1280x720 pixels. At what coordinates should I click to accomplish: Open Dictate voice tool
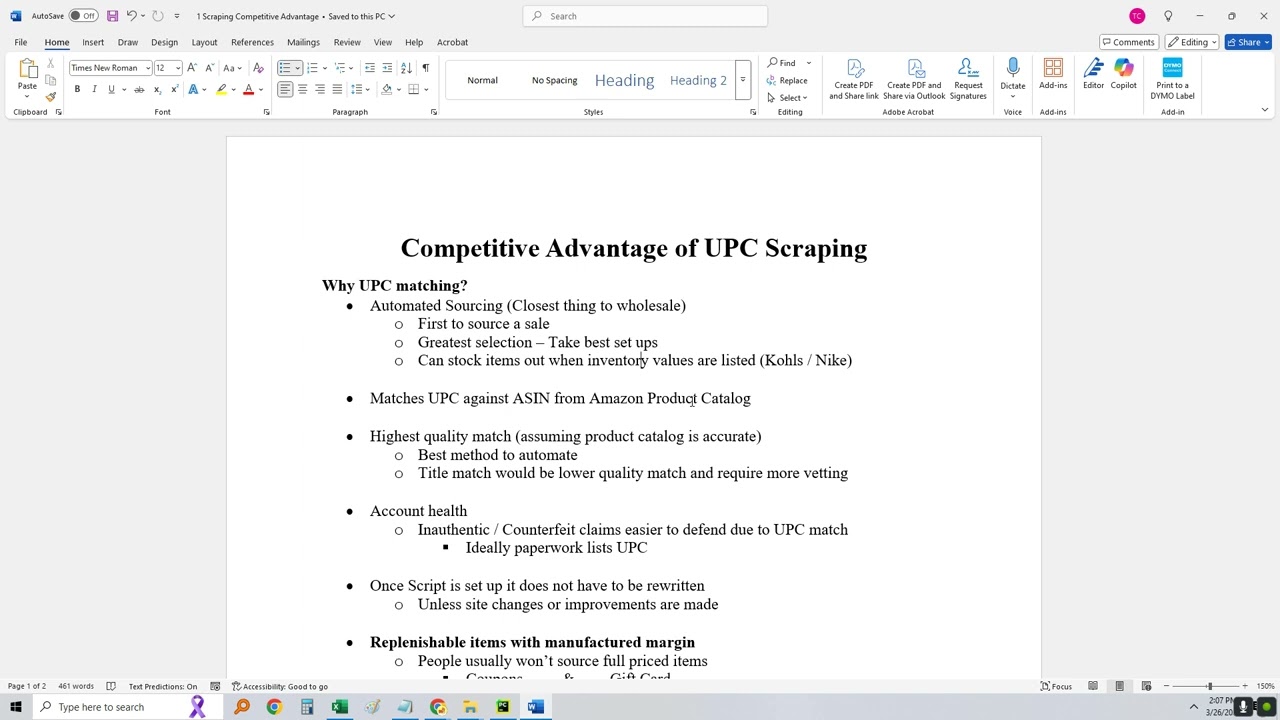(1013, 76)
